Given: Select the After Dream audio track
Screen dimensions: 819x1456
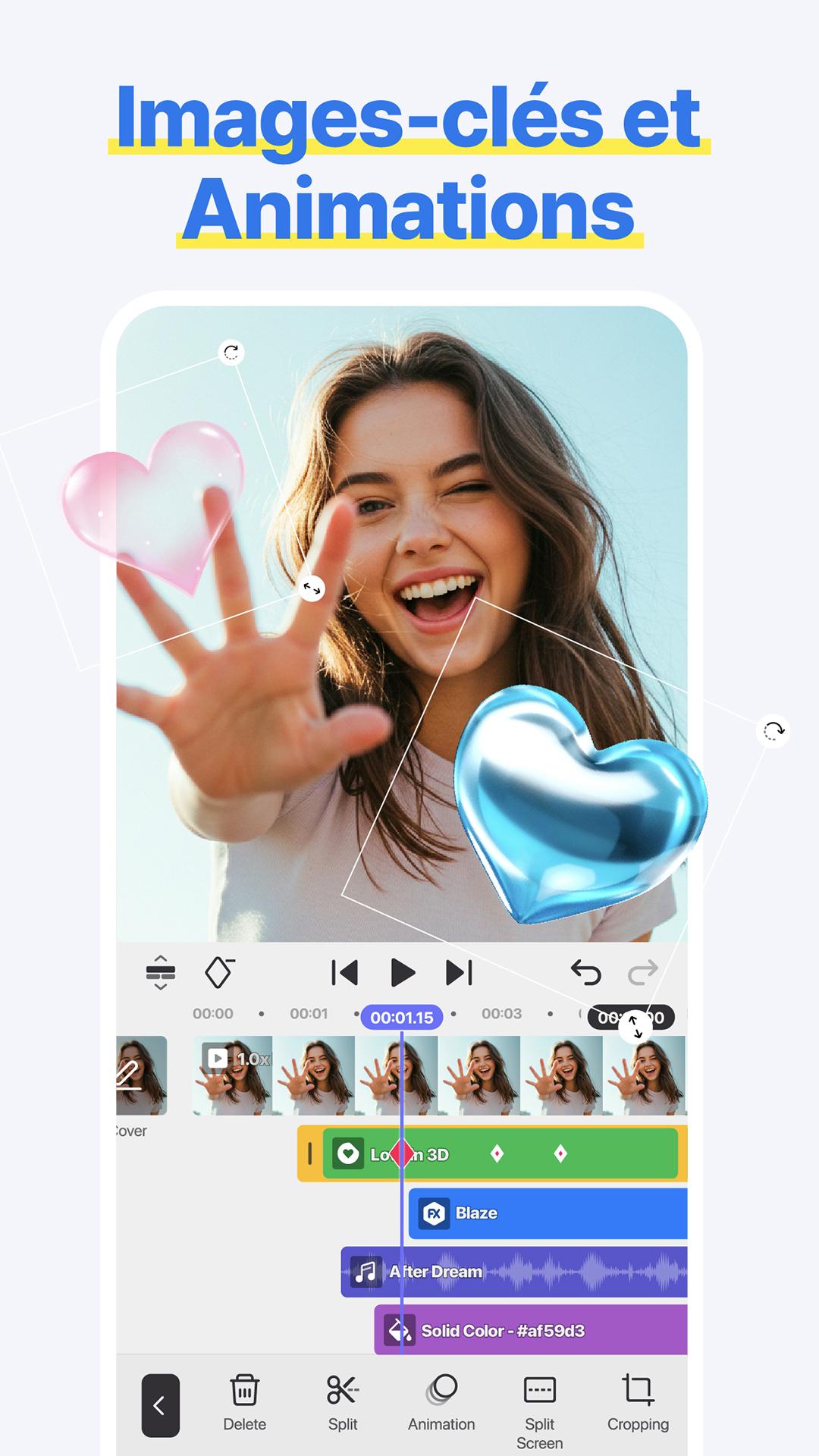Looking at the screenshot, I should (514, 1272).
